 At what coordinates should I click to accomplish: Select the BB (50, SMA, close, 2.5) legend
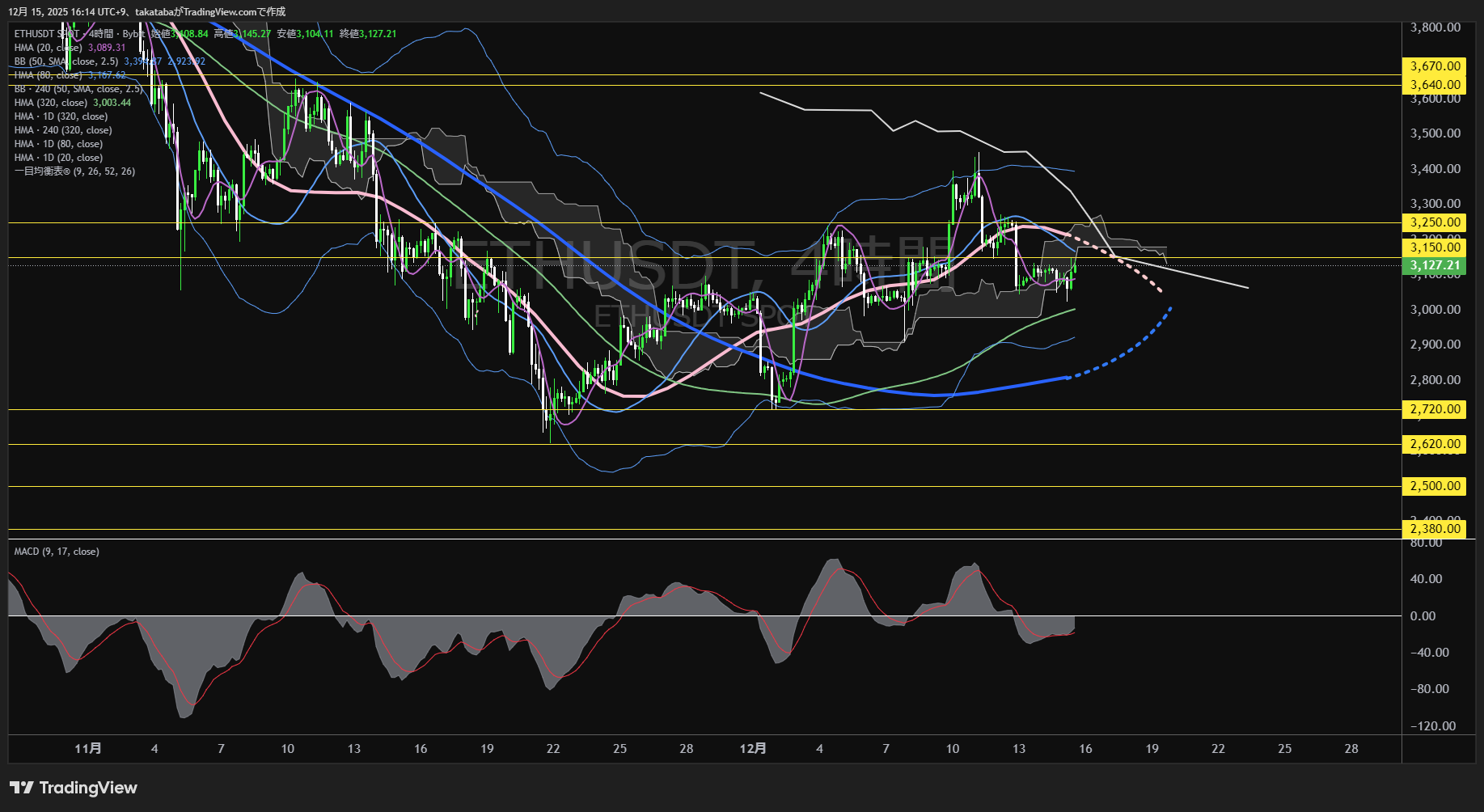[x=66, y=61]
